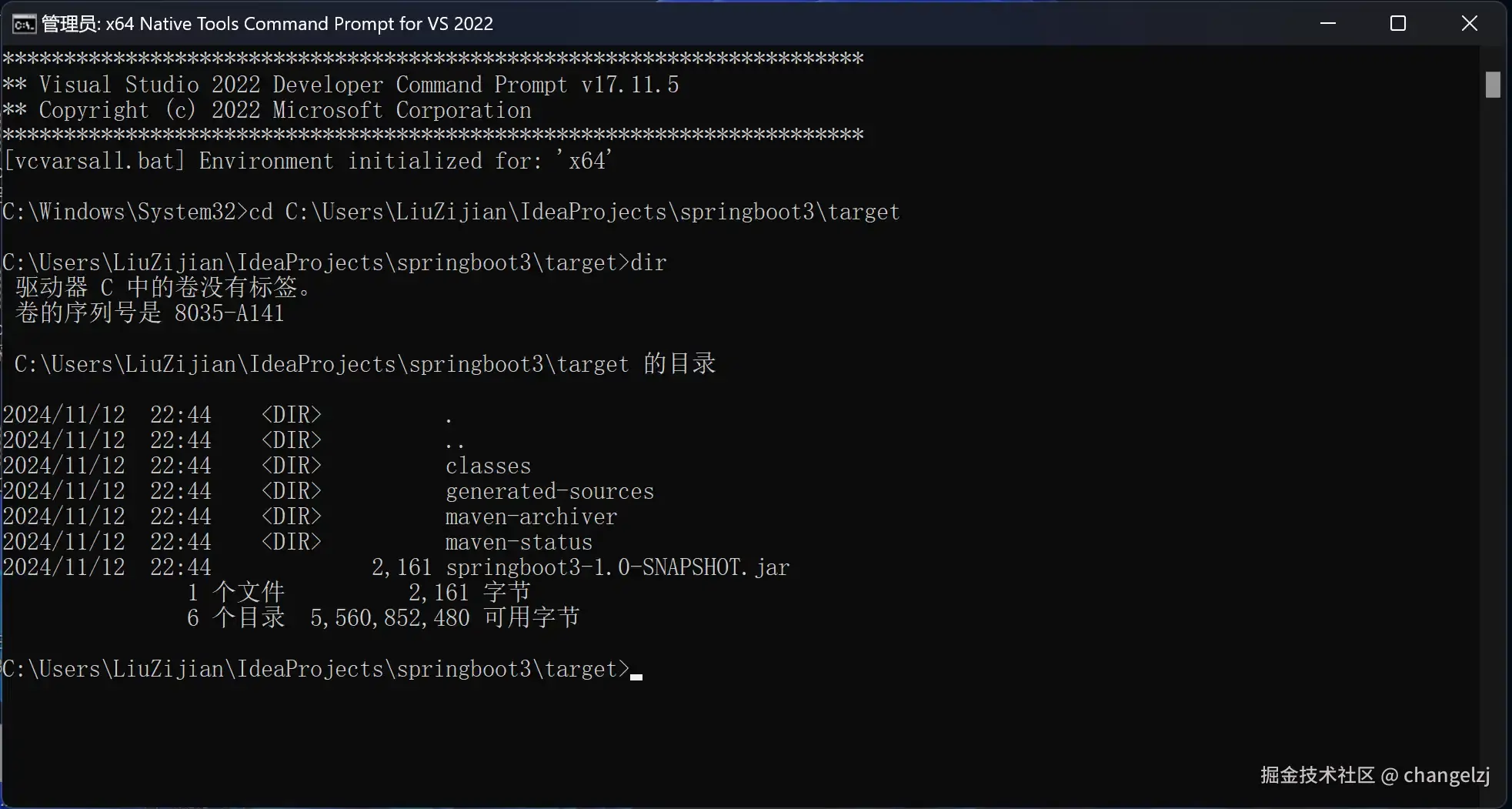The image size is (1512, 809).
Task: Click the blinking cursor at the prompt
Action: [636, 677]
